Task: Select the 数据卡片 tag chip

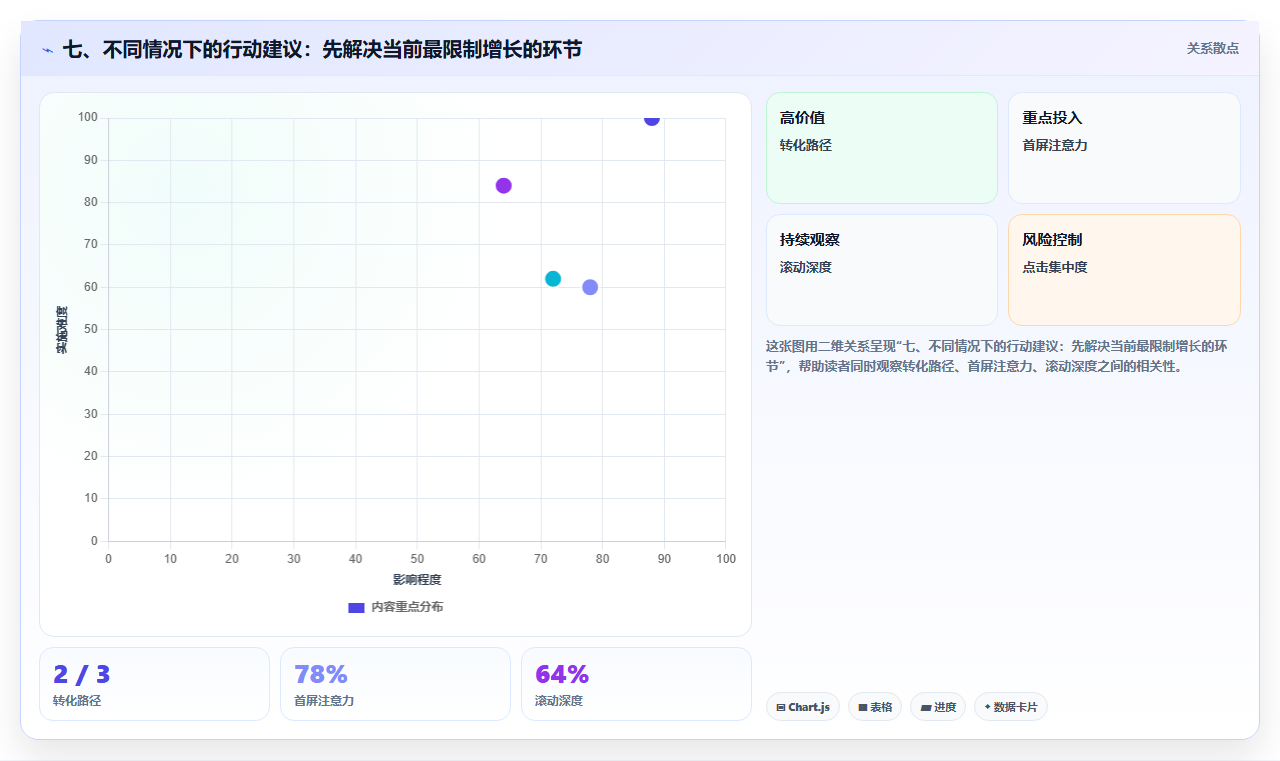Action: pyautogui.click(x=1011, y=707)
